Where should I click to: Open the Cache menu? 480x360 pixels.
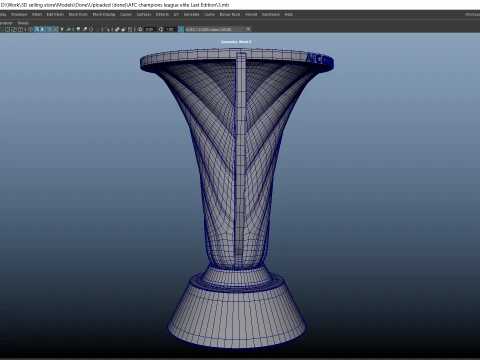click(209, 14)
